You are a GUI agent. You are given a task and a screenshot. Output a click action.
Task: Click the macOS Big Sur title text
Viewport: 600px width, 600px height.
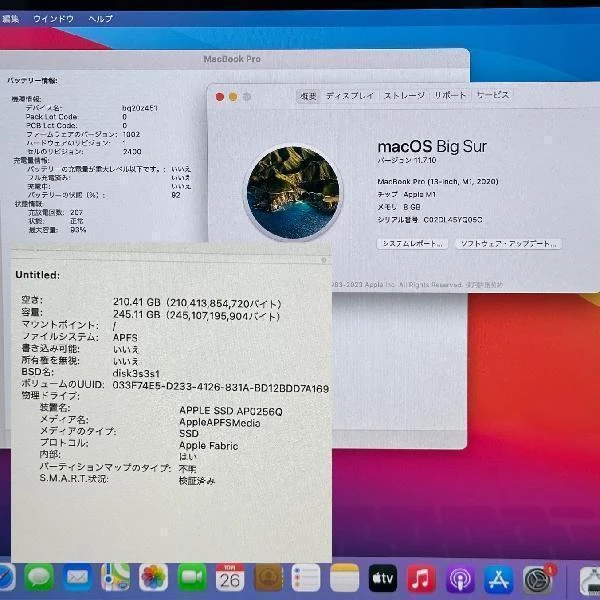click(432, 147)
